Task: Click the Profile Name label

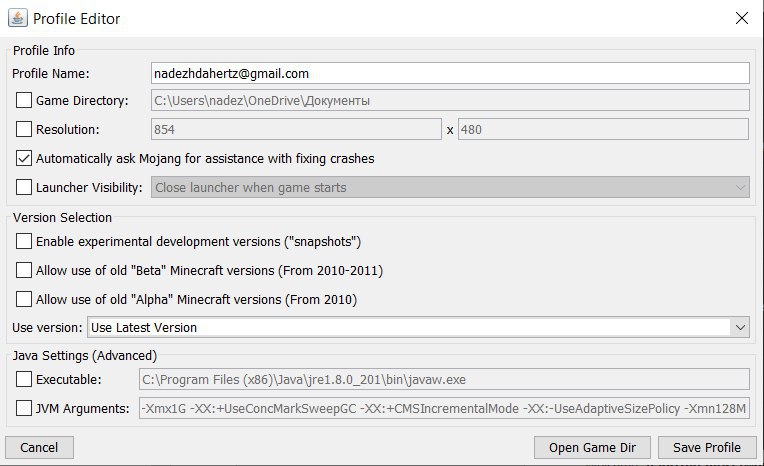Action: [51, 74]
